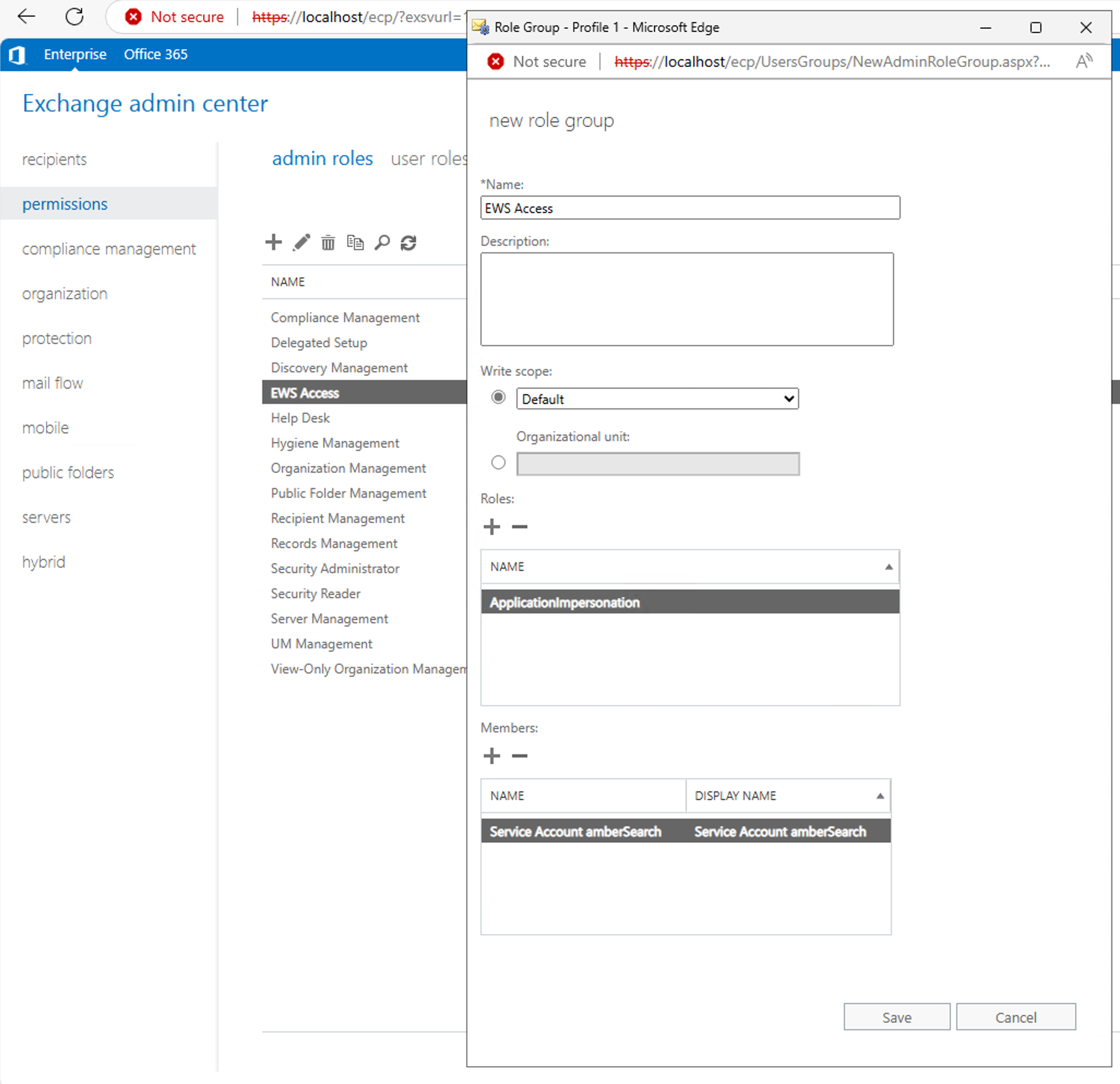Open hybrid in left navigation

pyautogui.click(x=44, y=562)
